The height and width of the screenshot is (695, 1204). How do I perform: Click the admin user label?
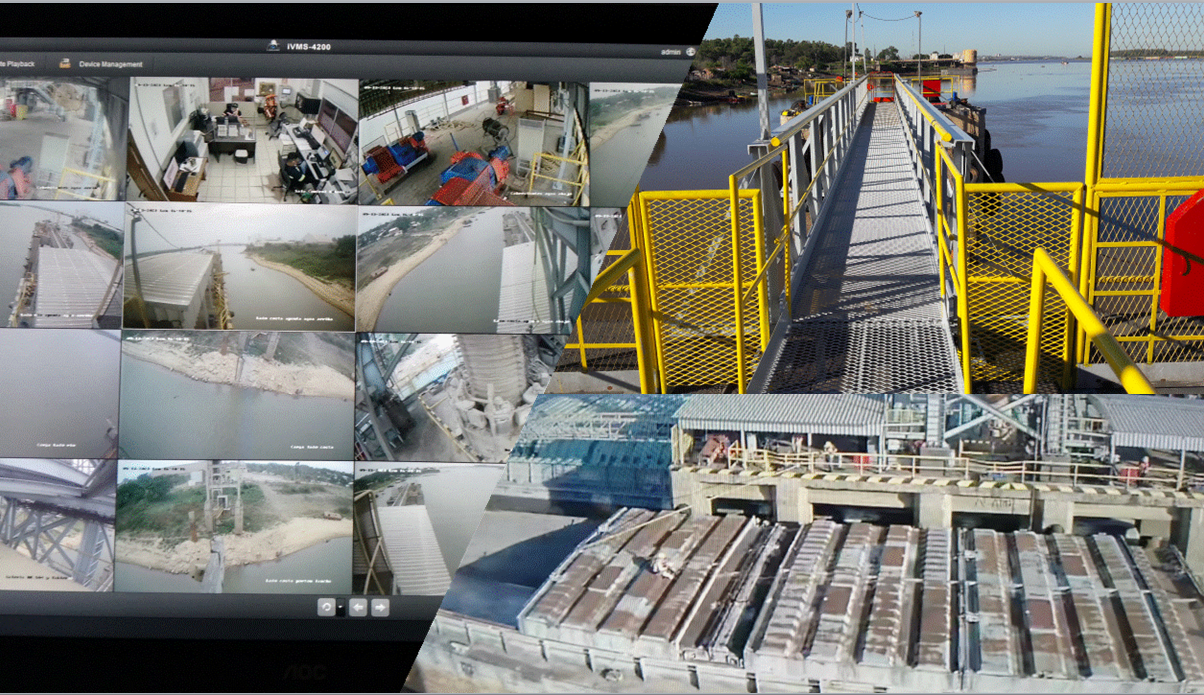(x=670, y=51)
